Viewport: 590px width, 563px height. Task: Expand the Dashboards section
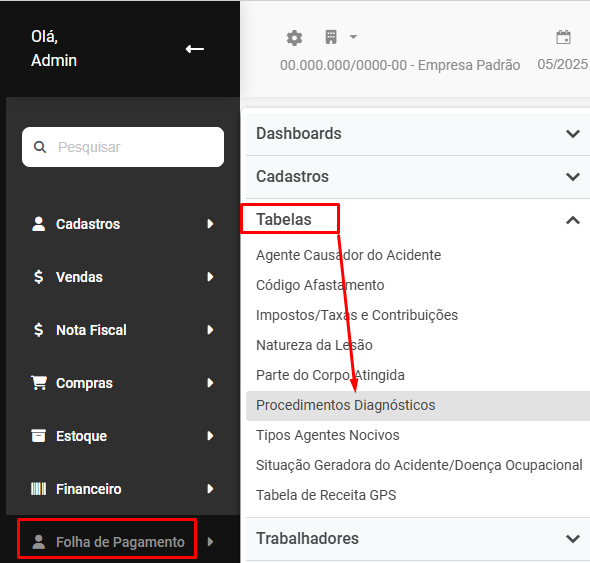pos(418,134)
